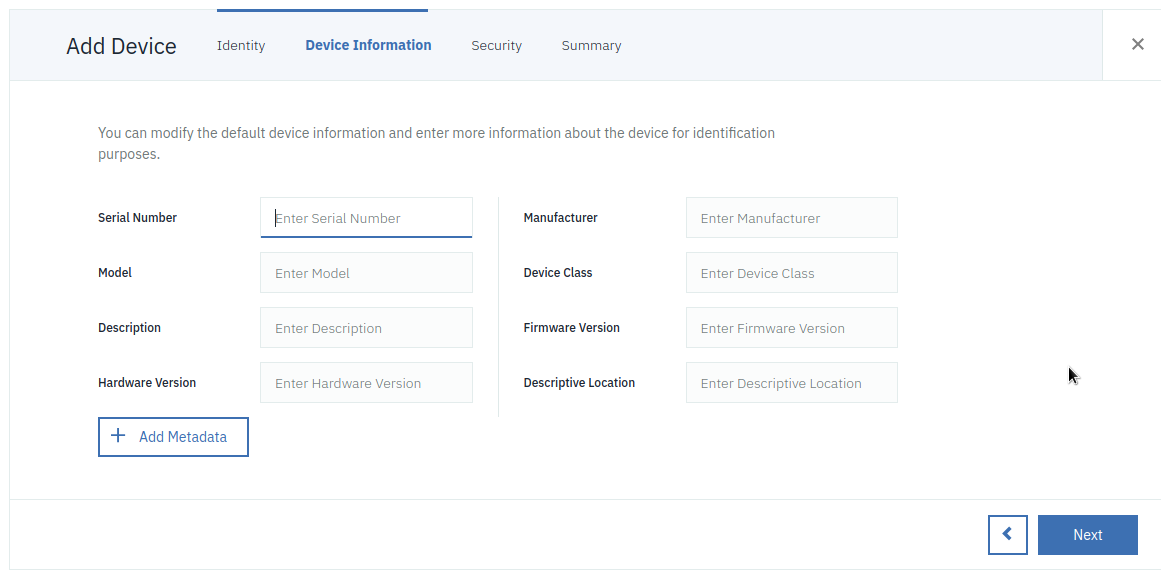Image resolution: width=1161 pixels, height=574 pixels.
Task: Click into Hardware Version field
Action: pyautogui.click(x=366, y=383)
